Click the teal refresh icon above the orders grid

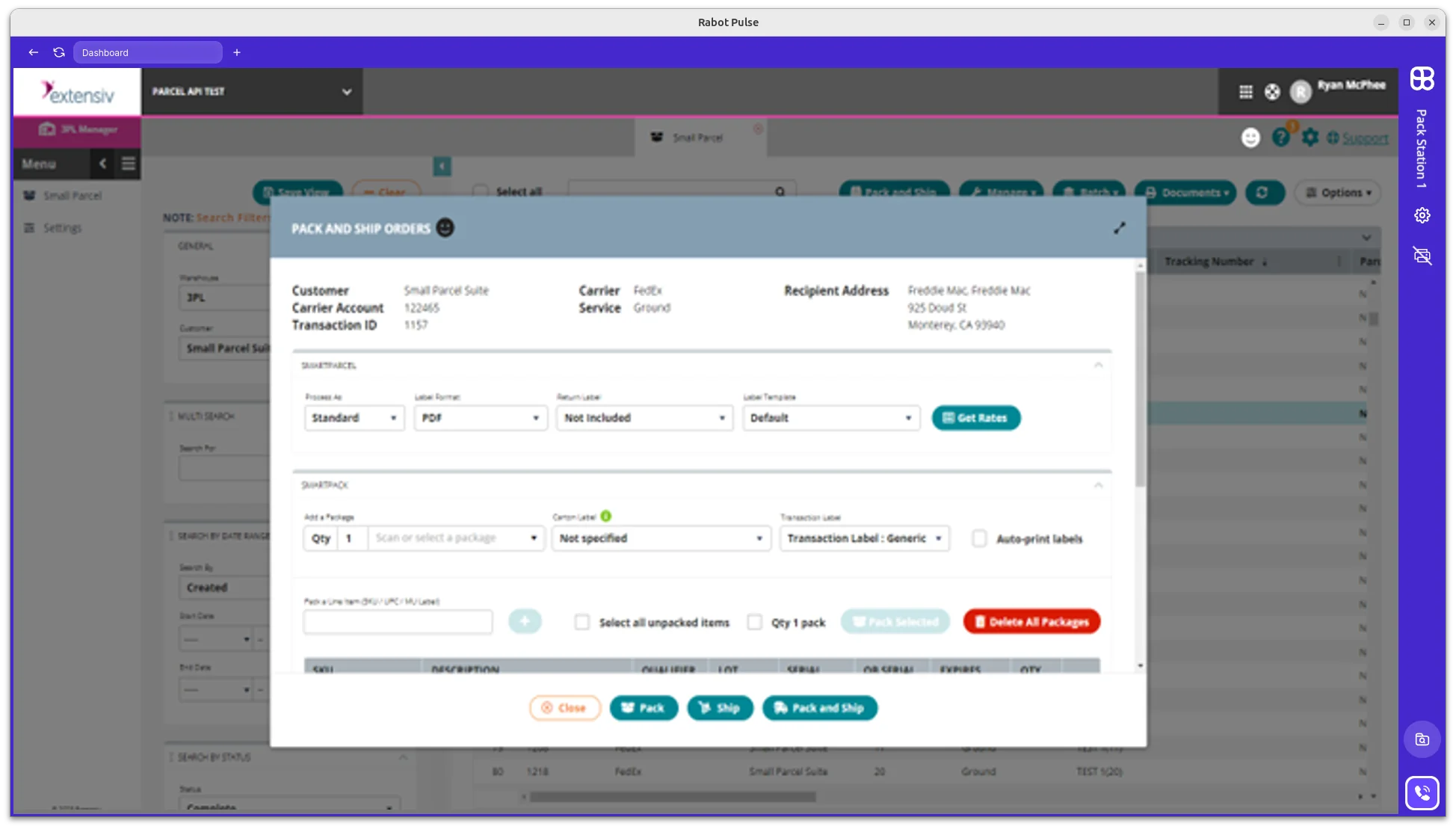[x=1265, y=192]
